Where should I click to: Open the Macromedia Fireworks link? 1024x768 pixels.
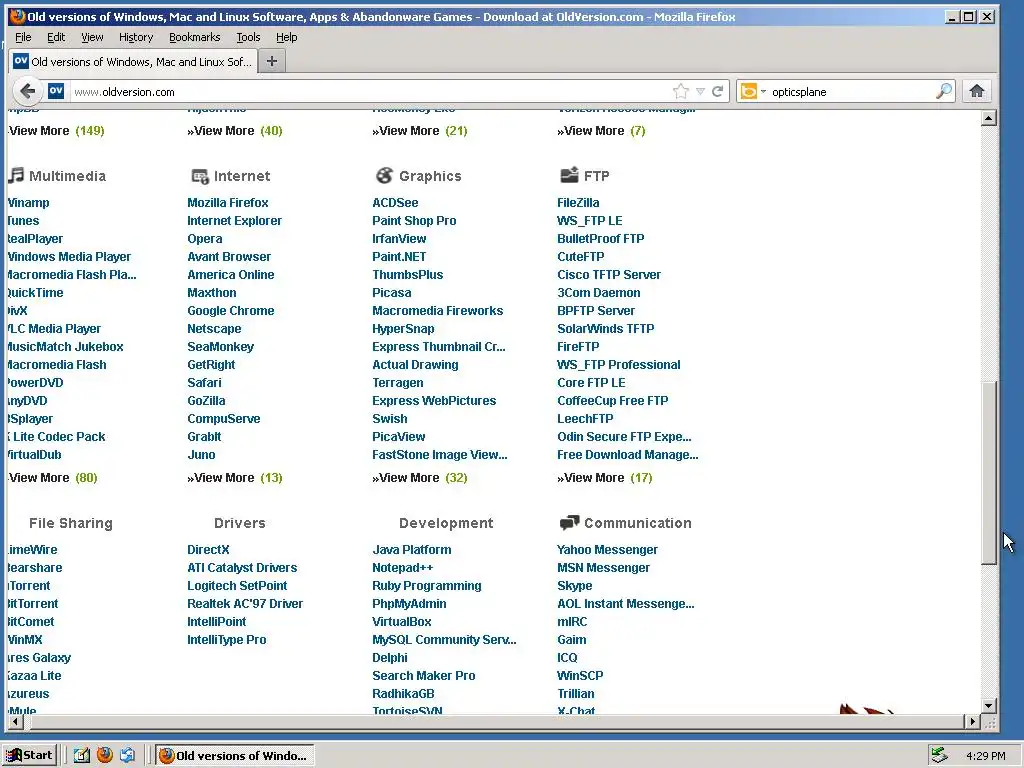pos(438,311)
